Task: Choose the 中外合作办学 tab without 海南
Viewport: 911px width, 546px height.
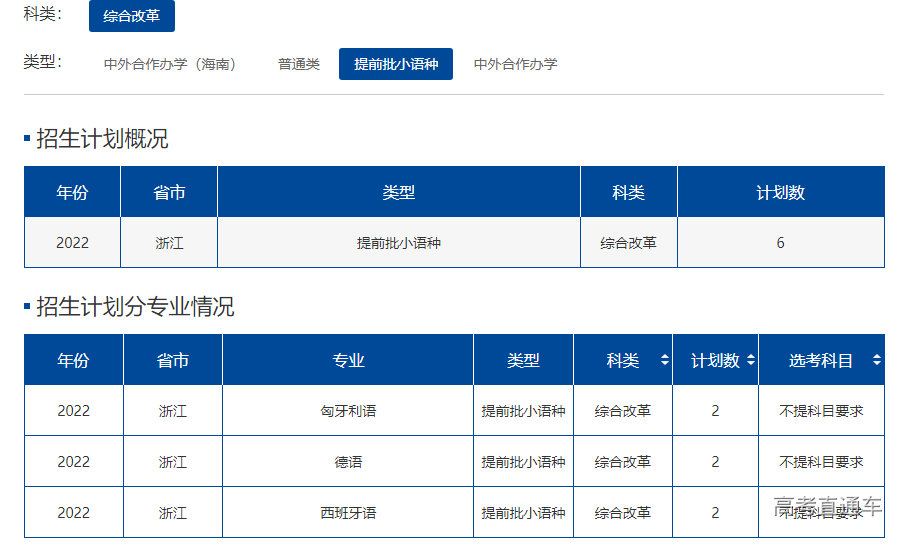Action: (515, 64)
